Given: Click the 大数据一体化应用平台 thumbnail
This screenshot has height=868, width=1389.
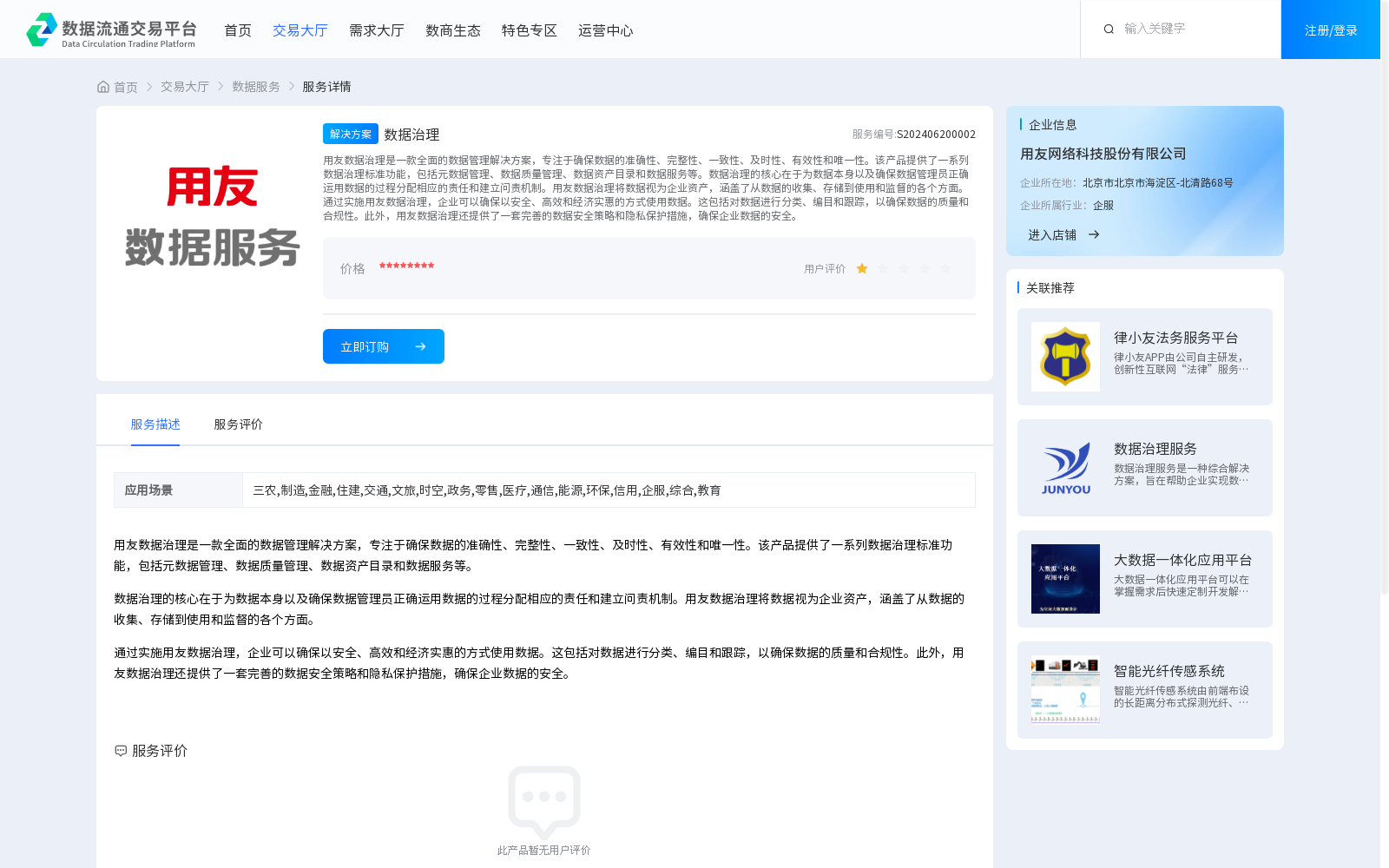Looking at the screenshot, I should point(1065,579).
